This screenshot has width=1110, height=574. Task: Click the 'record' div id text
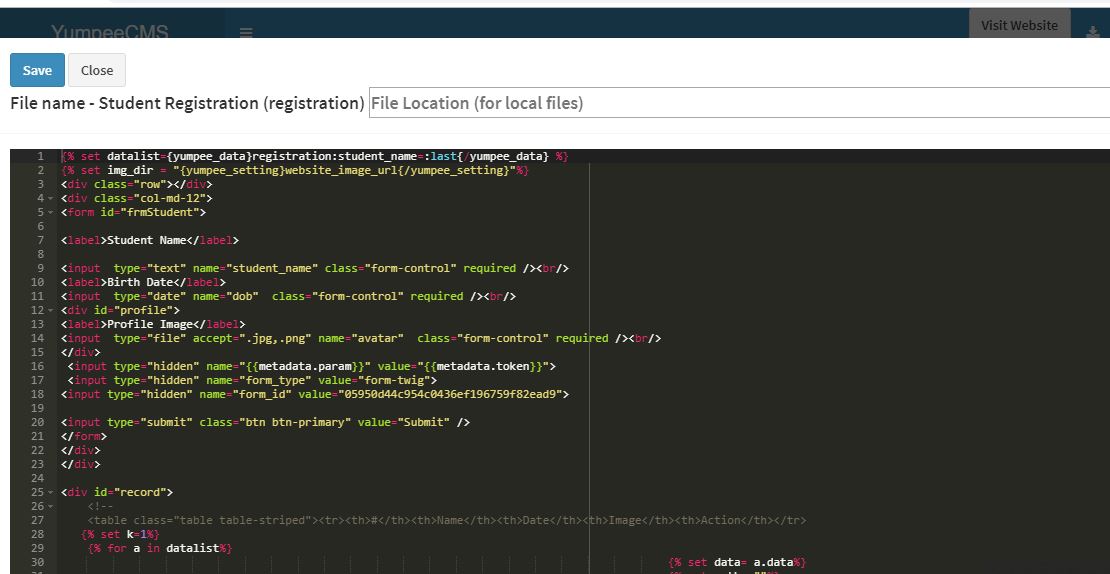[140, 492]
